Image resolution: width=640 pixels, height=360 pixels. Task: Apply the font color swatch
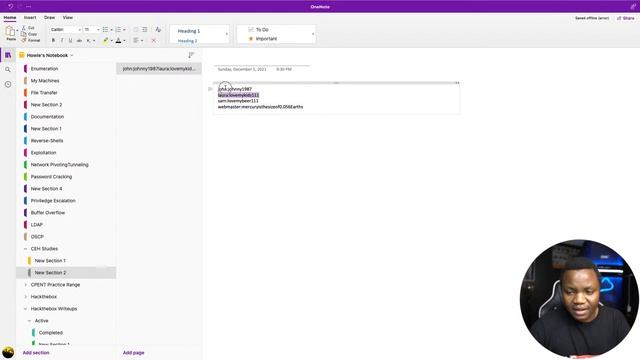[118, 40]
